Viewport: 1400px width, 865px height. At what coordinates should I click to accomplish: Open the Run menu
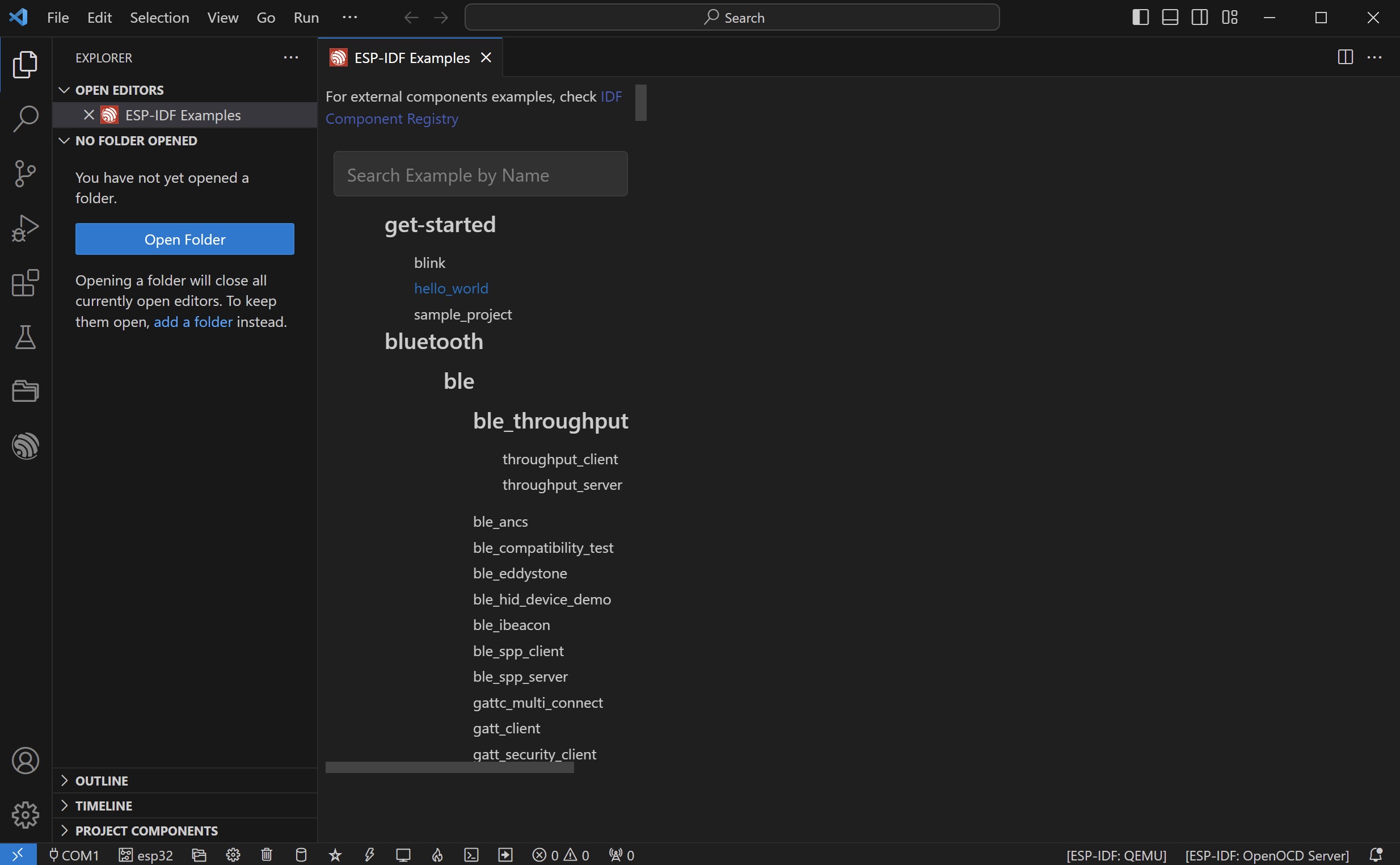click(x=306, y=18)
